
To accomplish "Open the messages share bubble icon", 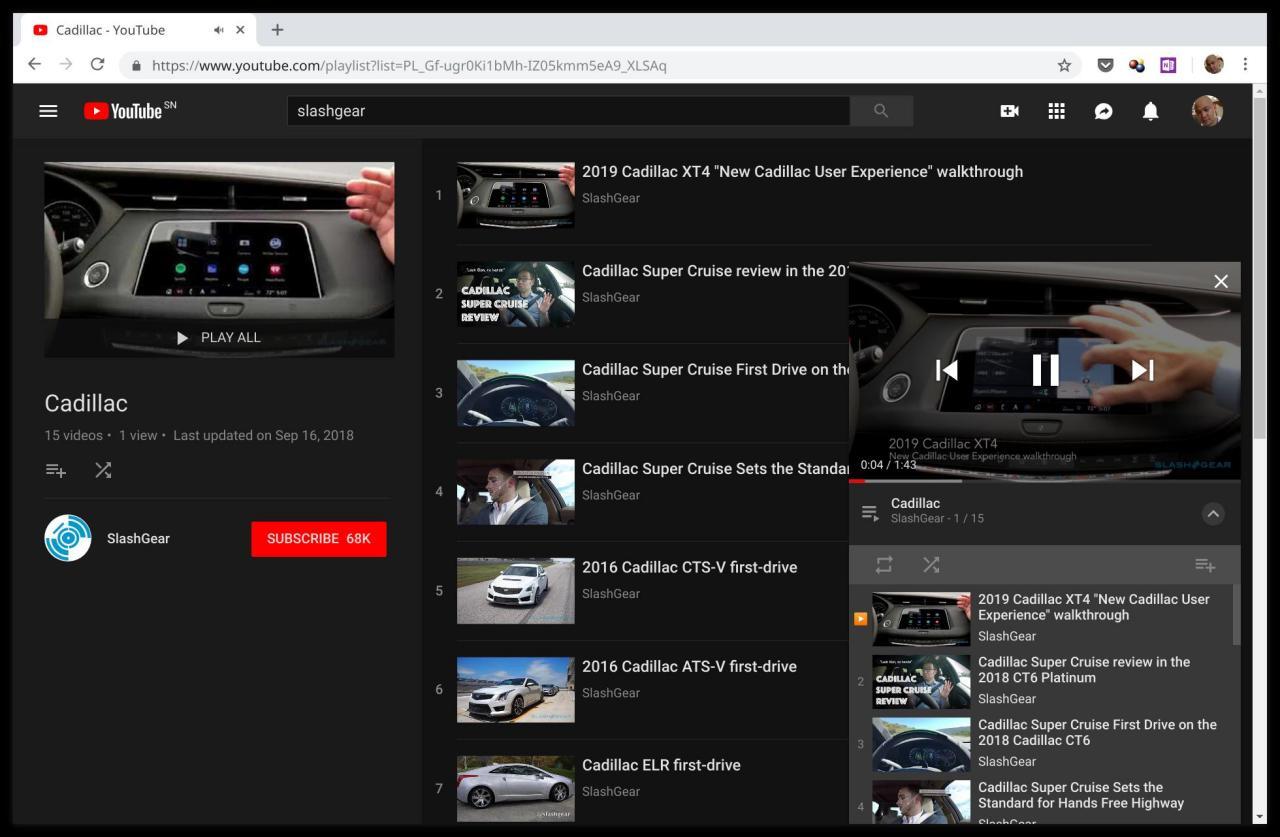I will click(1103, 111).
